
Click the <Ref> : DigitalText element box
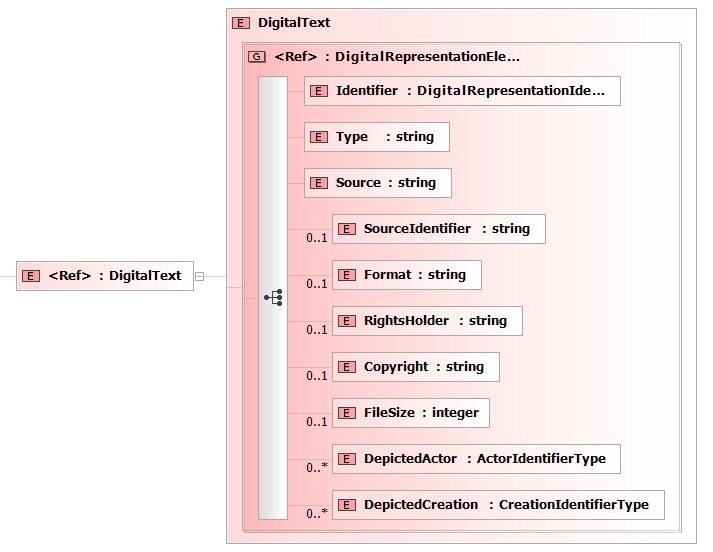104,276
